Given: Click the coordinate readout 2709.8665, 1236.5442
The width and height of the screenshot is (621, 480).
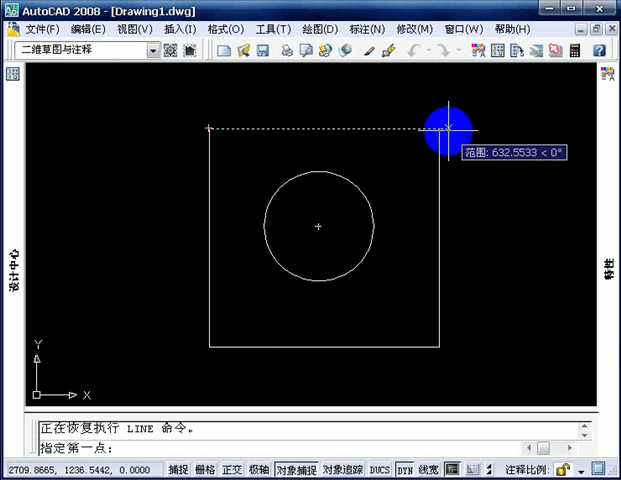Looking at the screenshot, I should tap(80, 470).
